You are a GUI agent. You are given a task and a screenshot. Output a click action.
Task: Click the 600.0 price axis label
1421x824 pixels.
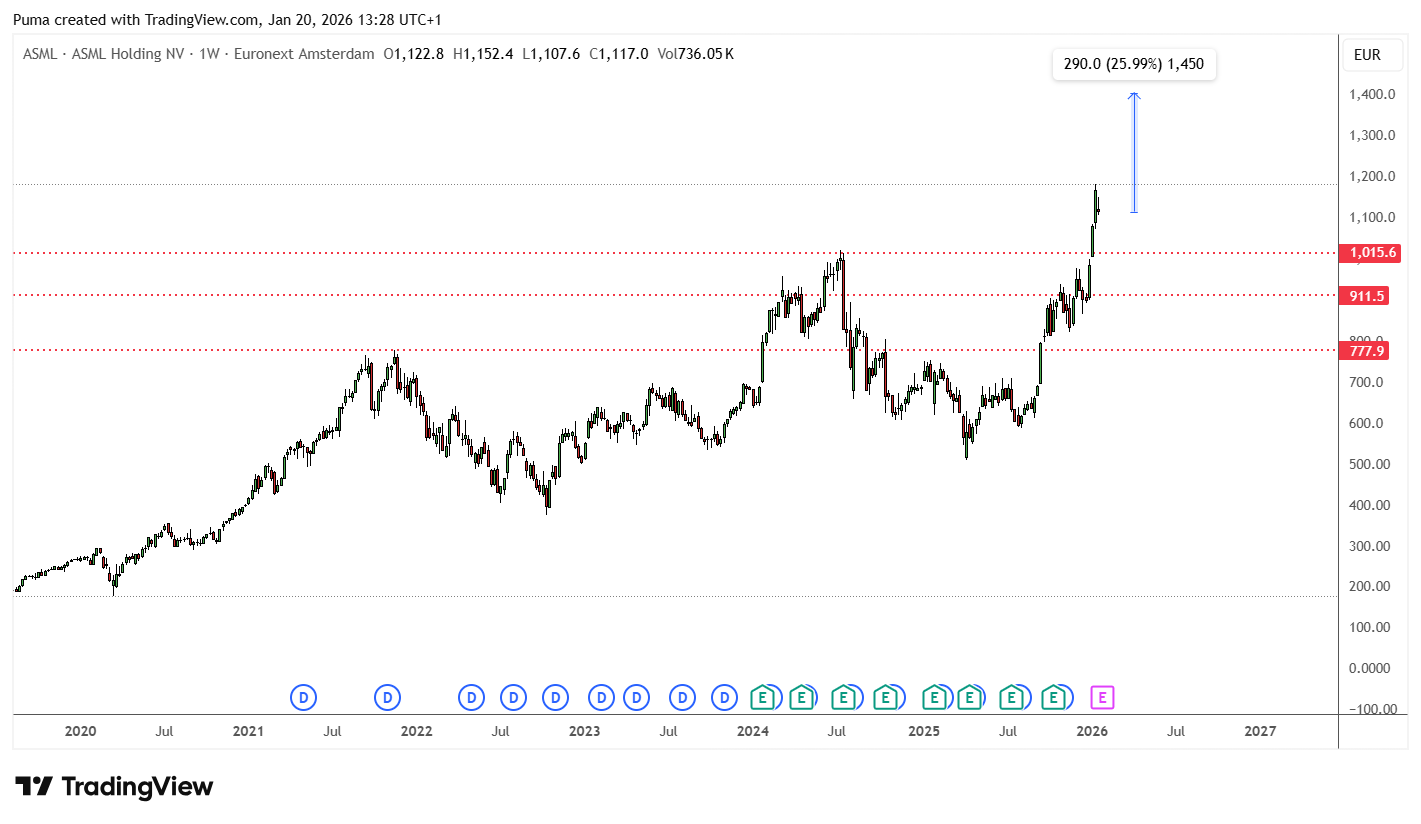pos(1366,423)
